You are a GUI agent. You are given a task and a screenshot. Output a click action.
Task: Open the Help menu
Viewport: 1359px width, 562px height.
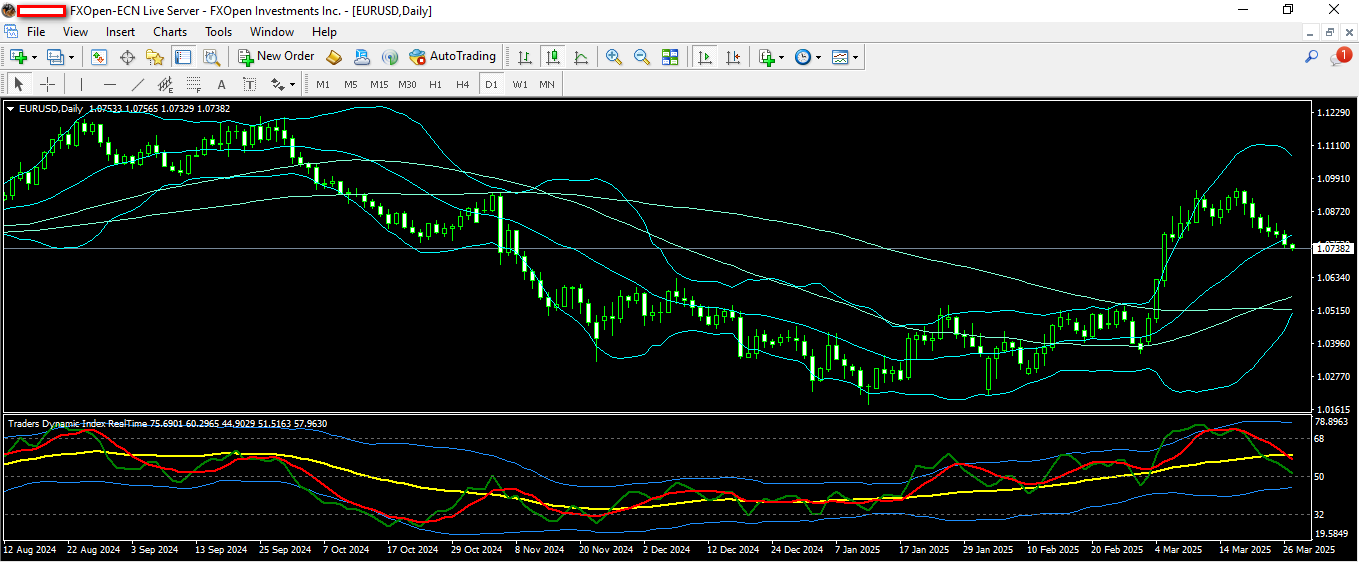click(324, 32)
